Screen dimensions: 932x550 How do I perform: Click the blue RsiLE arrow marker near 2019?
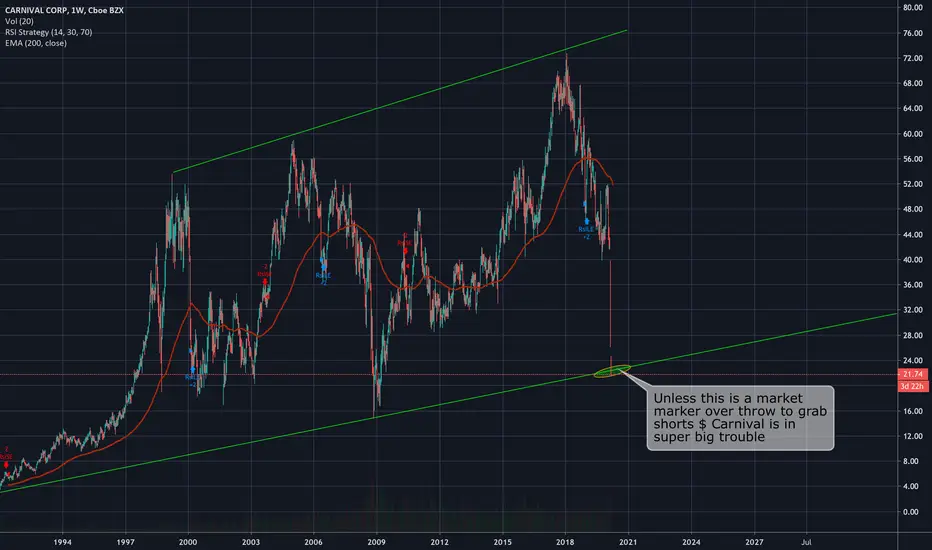point(587,221)
